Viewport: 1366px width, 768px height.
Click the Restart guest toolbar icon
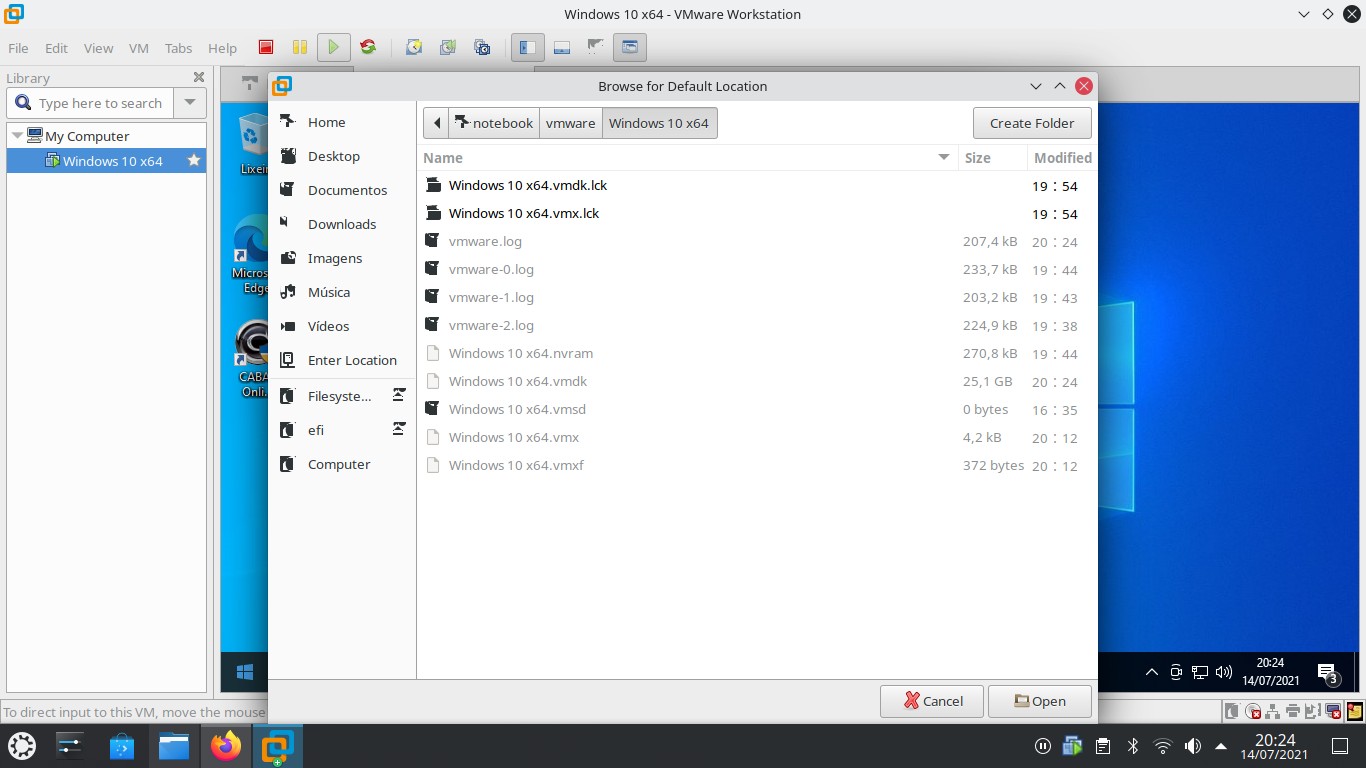coord(368,47)
